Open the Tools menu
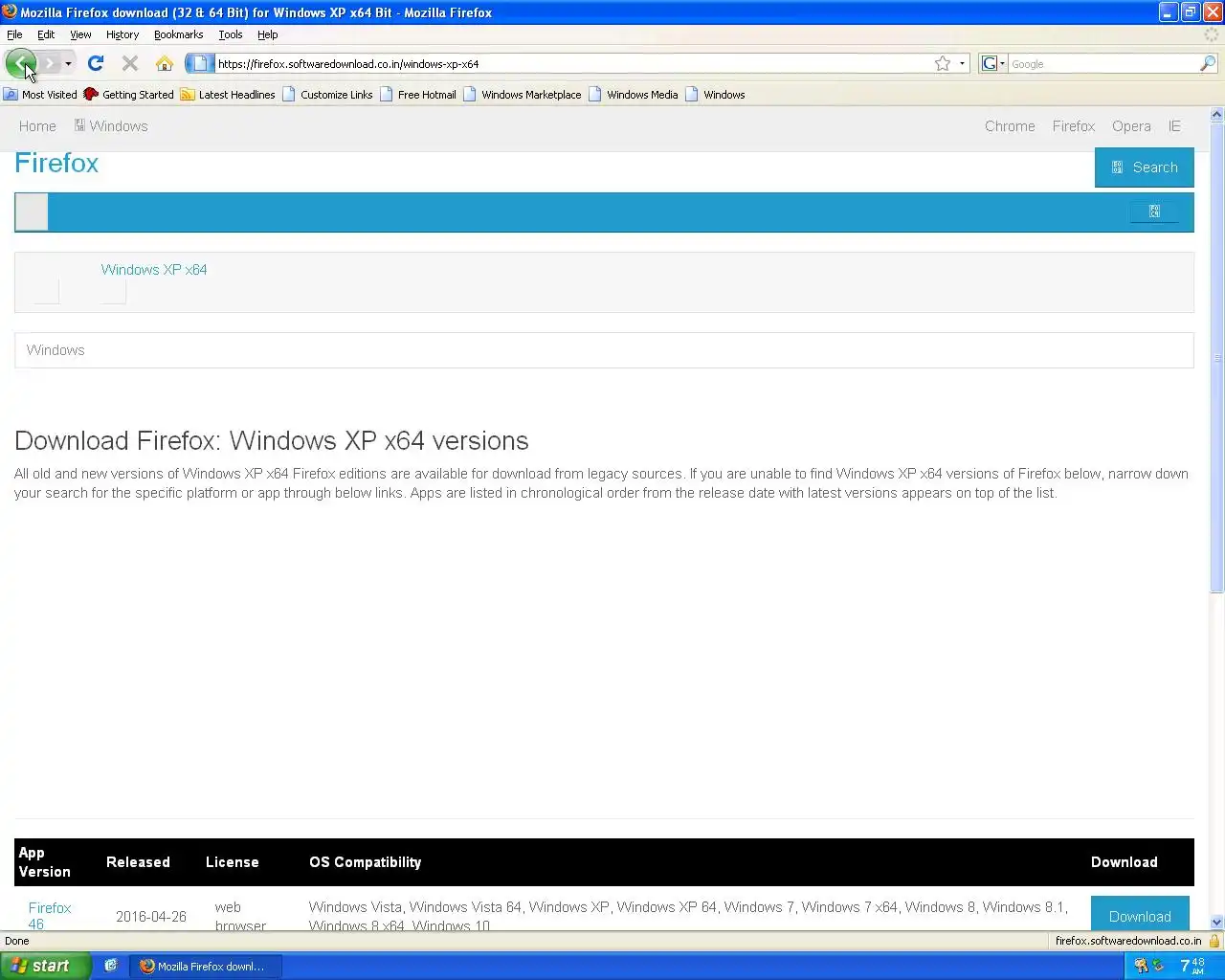Viewport: 1225px width, 980px height. click(x=231, y=34)
